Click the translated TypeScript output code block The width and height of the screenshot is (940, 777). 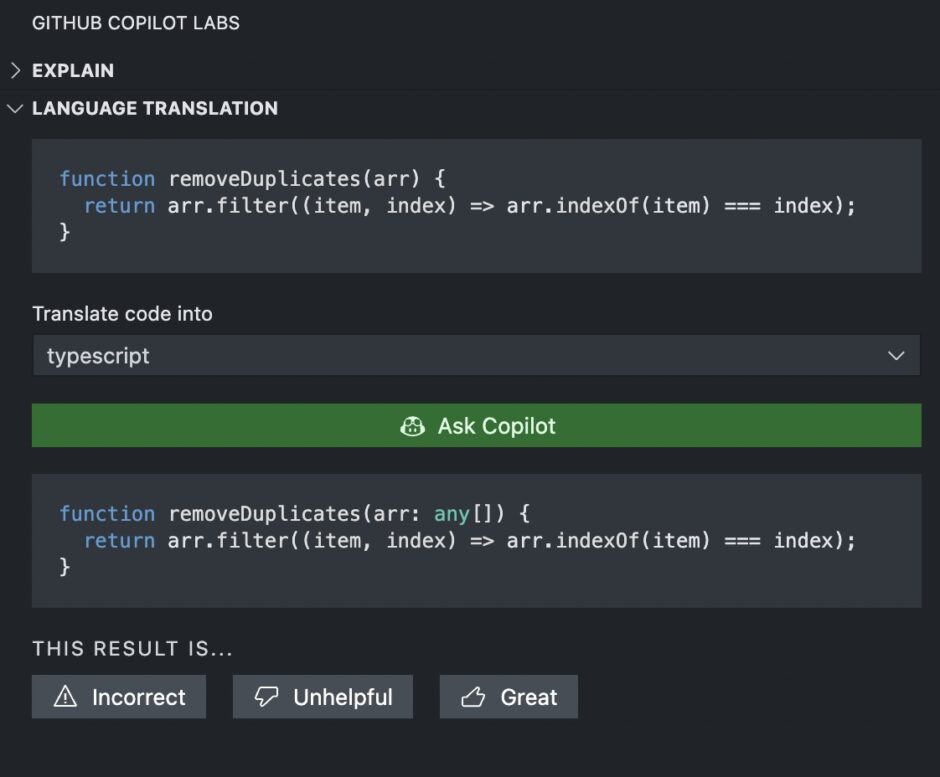click(477, 540)
